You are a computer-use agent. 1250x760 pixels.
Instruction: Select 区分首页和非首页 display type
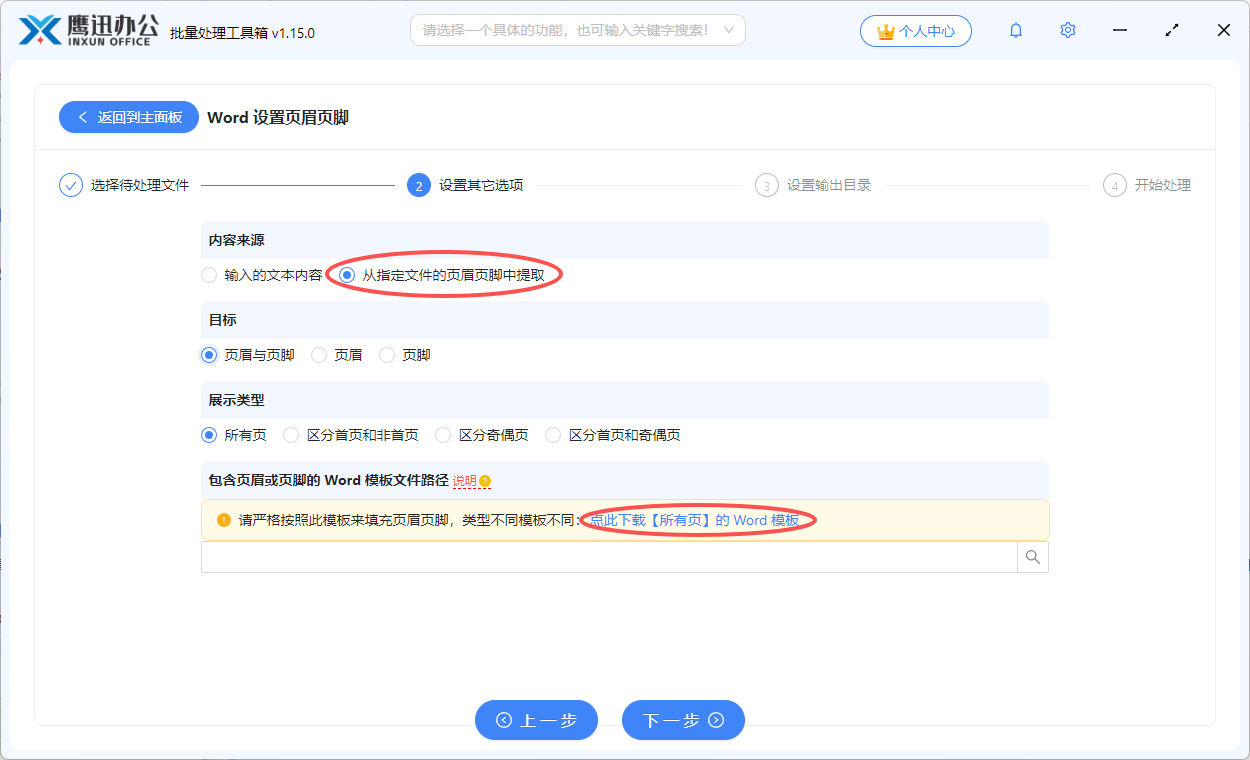[351, 435]
